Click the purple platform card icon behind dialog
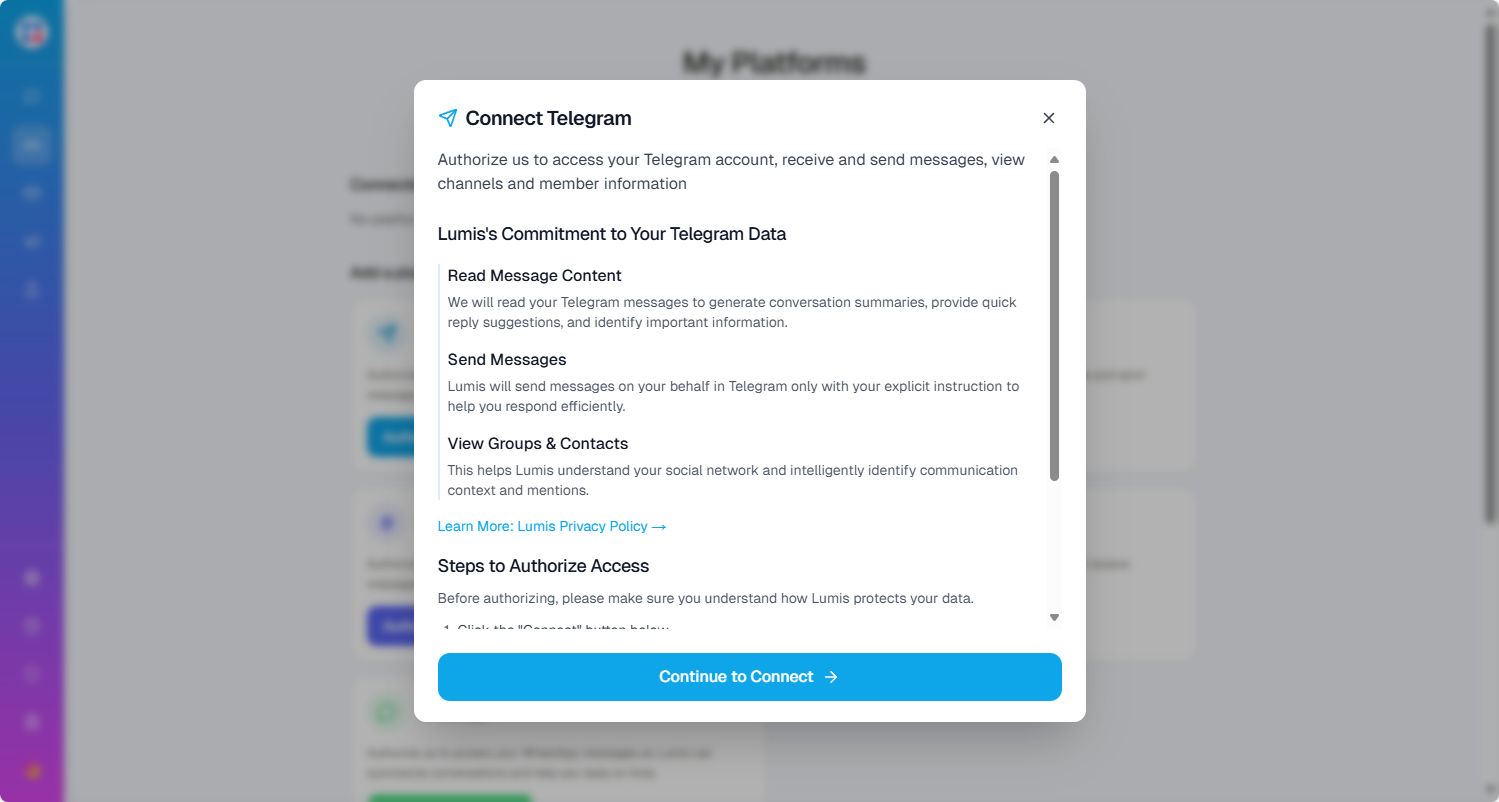The image size is (1499, 802). coord(385,522)
